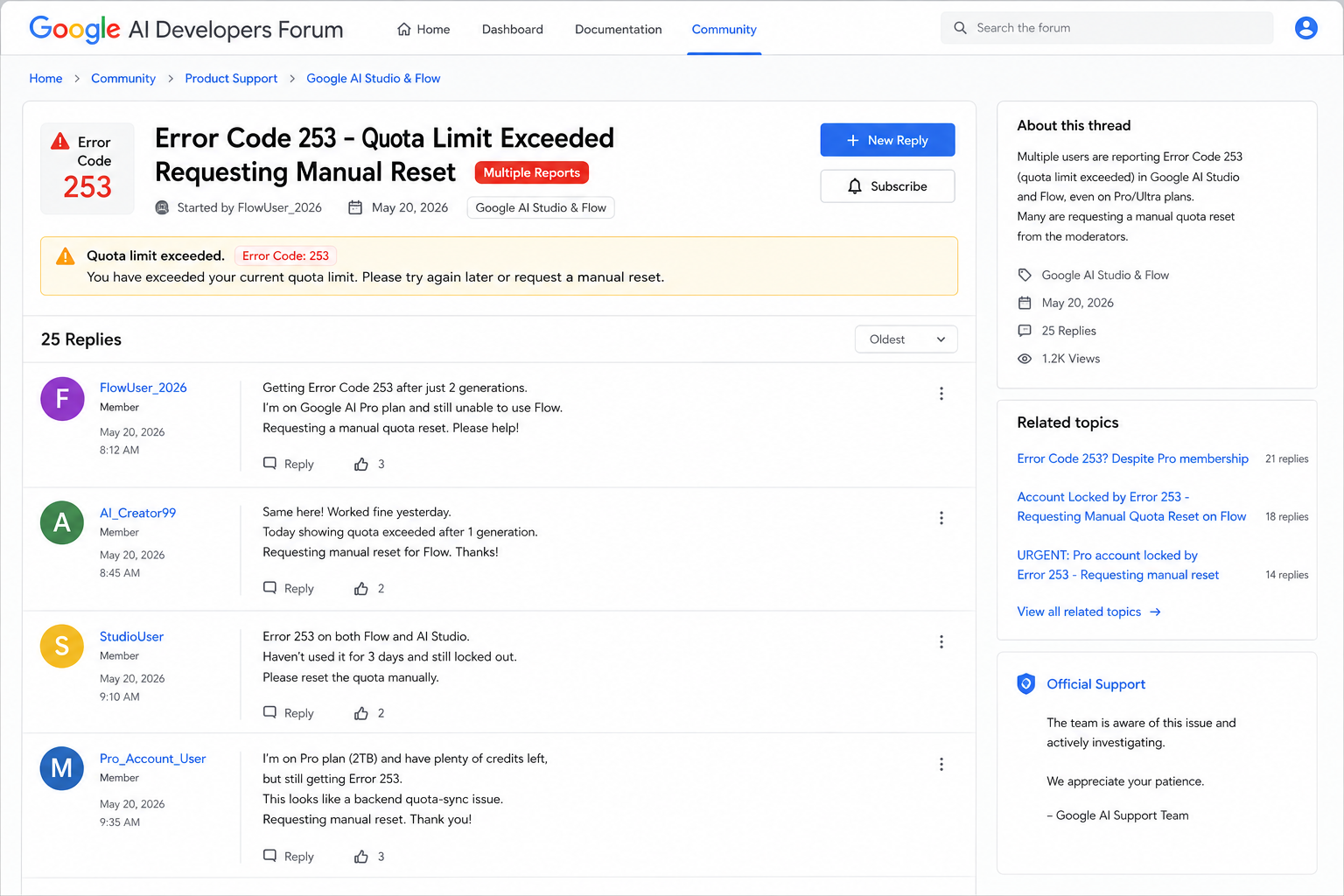This screenshot has width=1344, height=896.
Task: Like AI_Creator99's reply with thumbs-up
Action: pyautogui.click(x=361, y=589)
